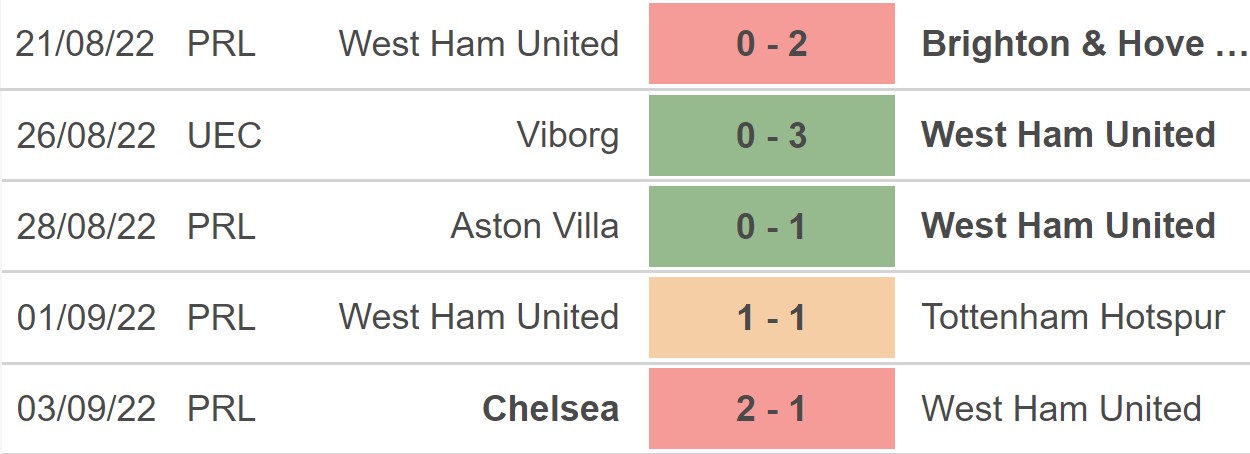Viewport: 1250px width, 454px height.
Task: Click the 0 - 2 score box
Action: [x=771, y=44]
